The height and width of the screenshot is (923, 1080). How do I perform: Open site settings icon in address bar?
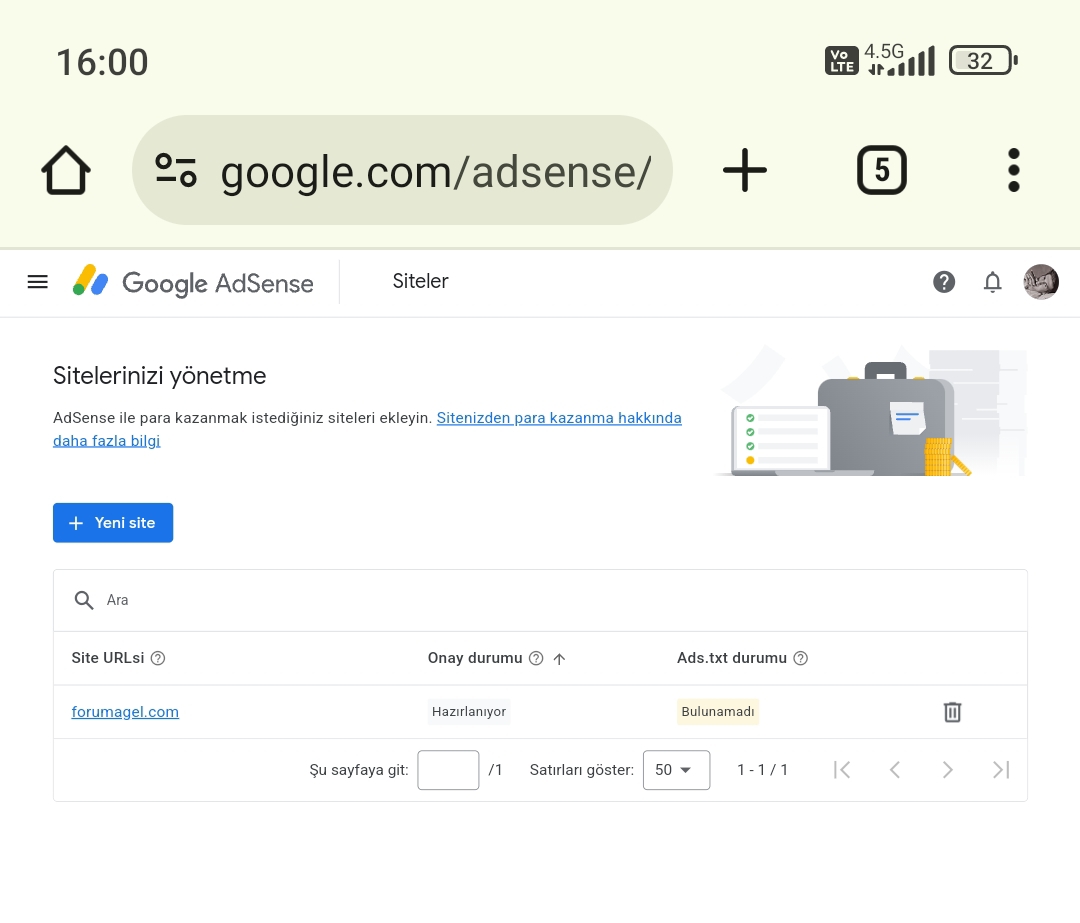click(176, 170)
